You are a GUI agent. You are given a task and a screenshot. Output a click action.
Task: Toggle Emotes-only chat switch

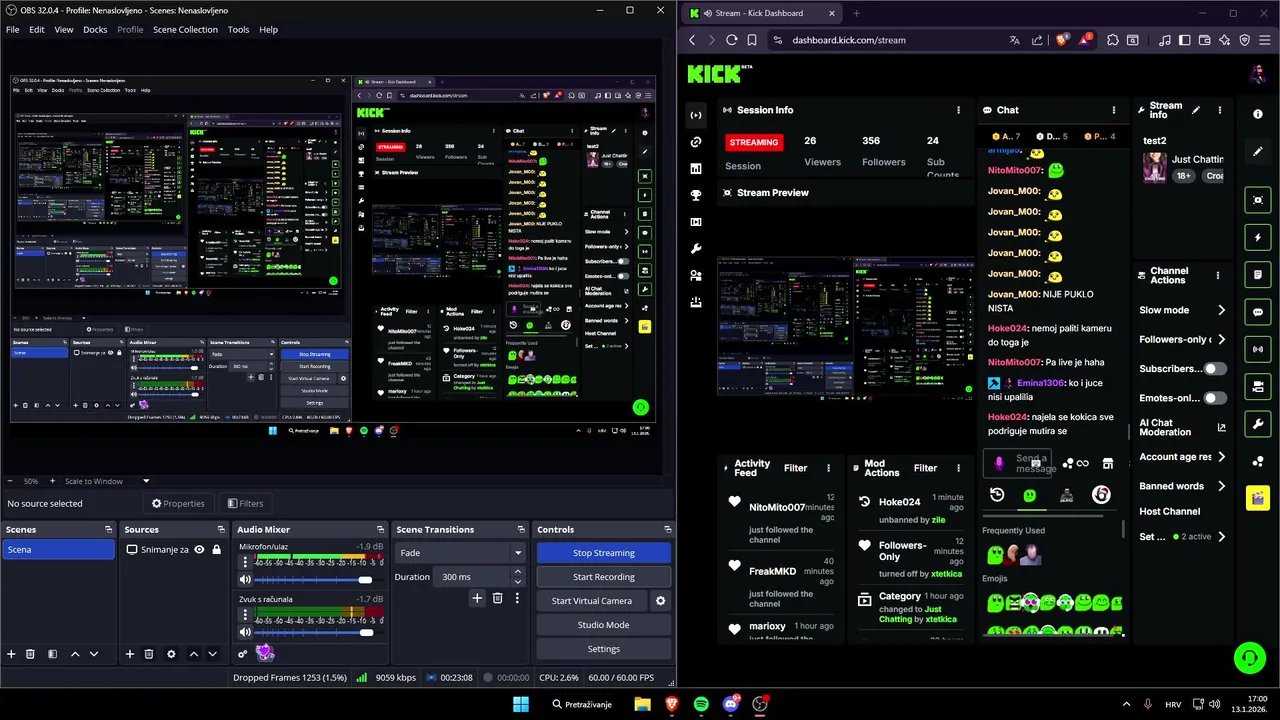click(1214, 398)
